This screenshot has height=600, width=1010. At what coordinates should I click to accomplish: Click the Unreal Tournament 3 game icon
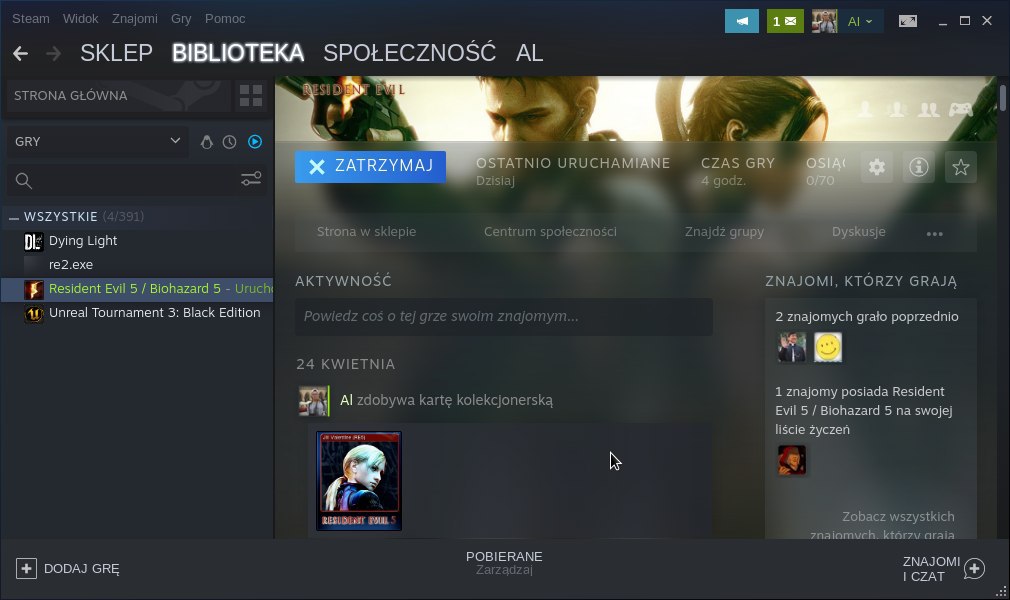33,313
